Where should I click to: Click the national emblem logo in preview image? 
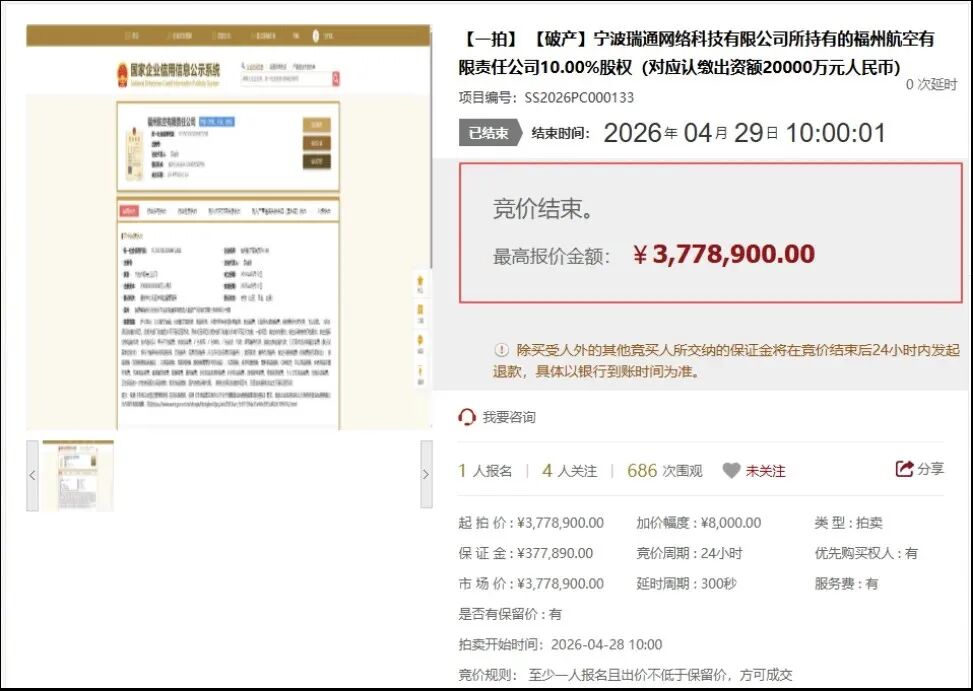click(x=123, y=74)
